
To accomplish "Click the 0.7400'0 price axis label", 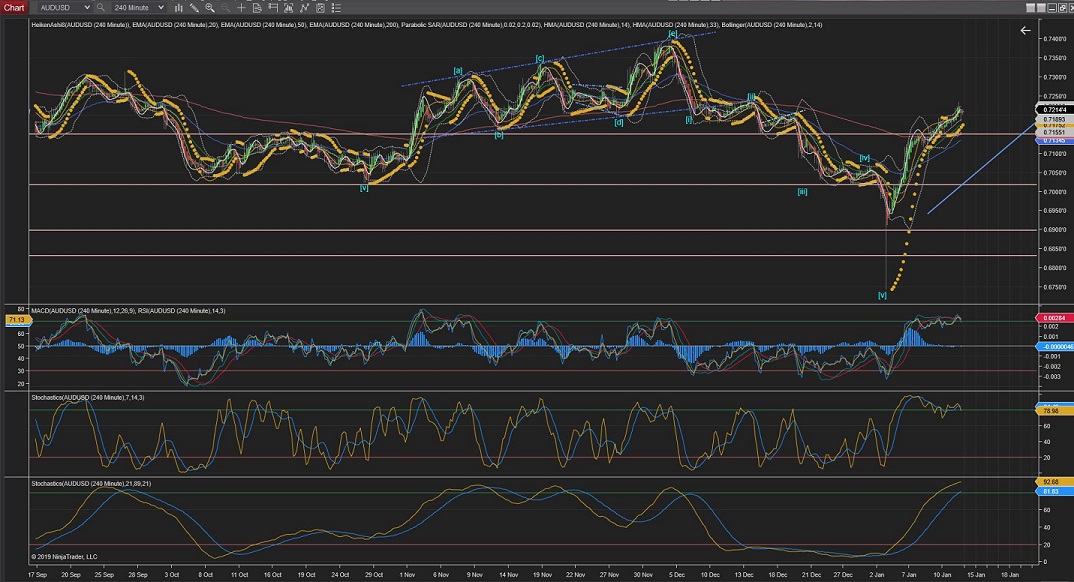I will coord(1055,38).
